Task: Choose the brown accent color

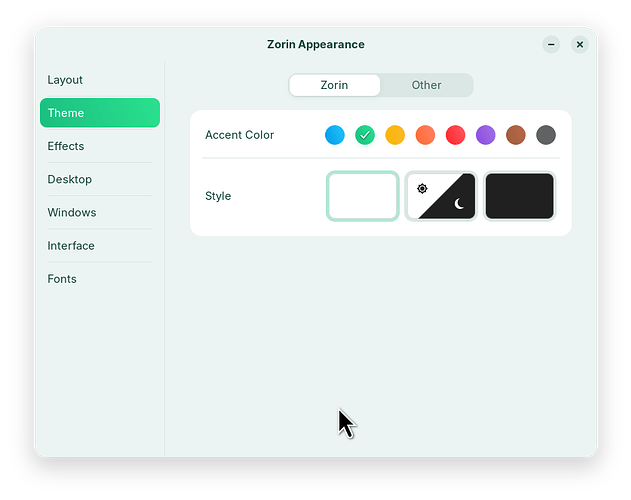Action: pos(516,135)
